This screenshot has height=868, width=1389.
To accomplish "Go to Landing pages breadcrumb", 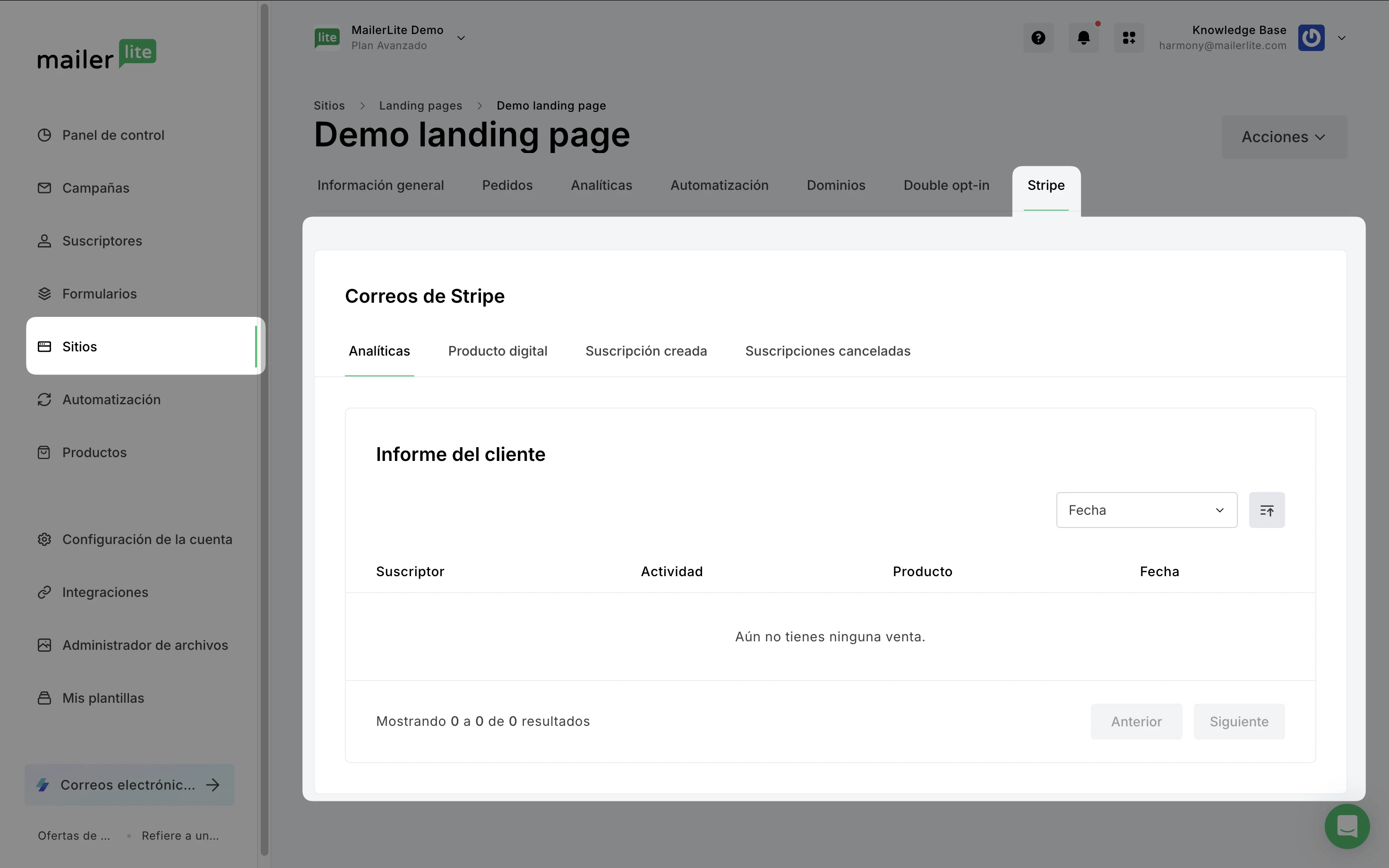I will (420, 105).
